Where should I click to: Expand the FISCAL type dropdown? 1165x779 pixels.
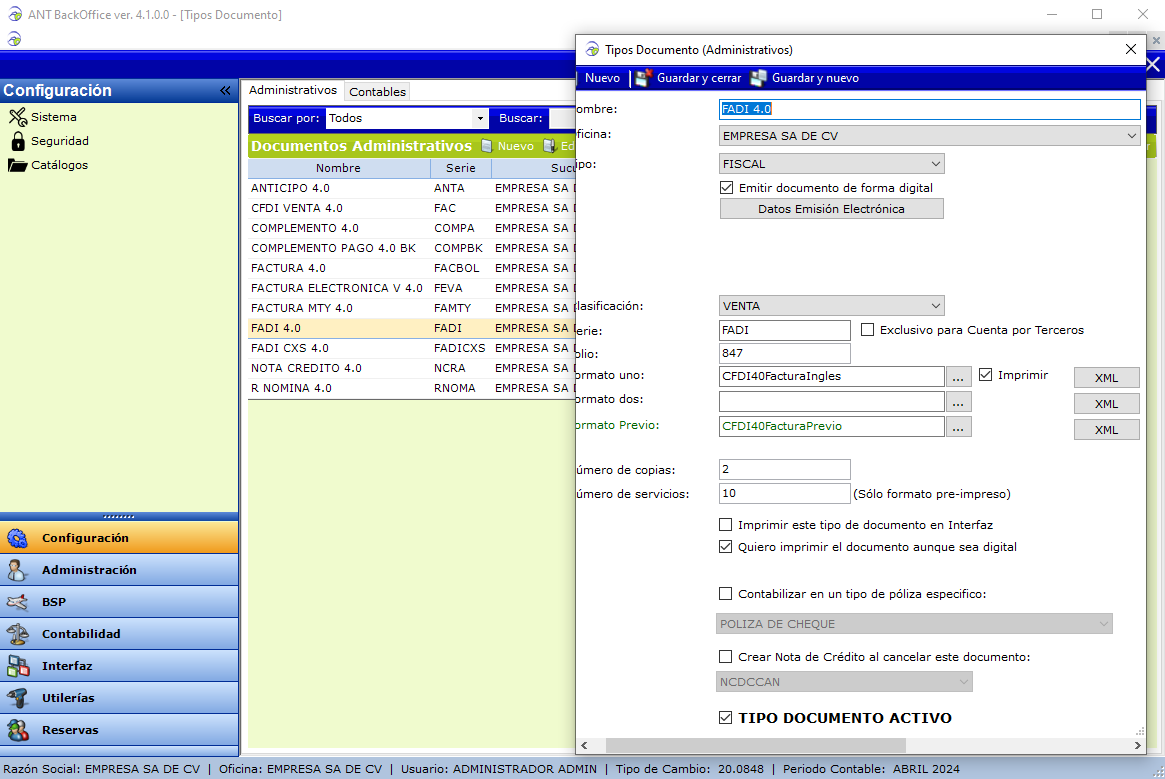(935, 164)
